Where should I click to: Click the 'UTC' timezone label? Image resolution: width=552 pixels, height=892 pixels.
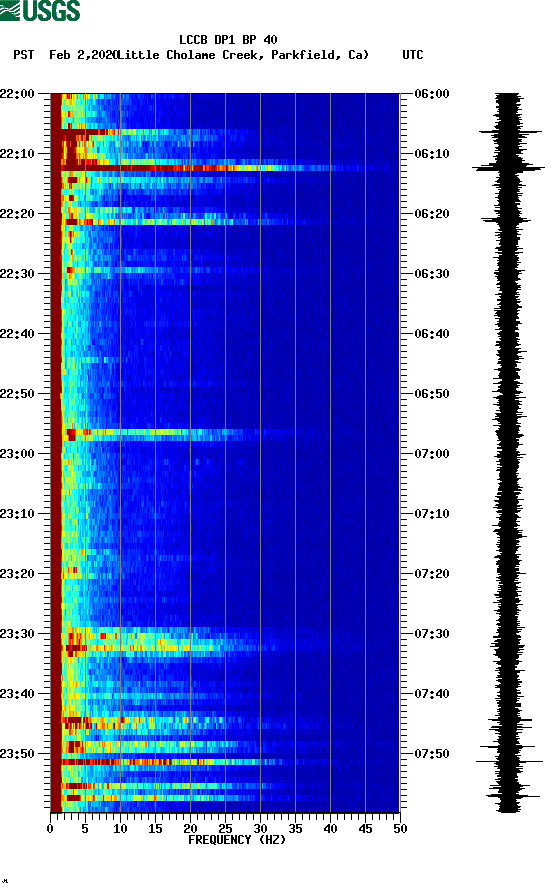click(x=413, y=55)
